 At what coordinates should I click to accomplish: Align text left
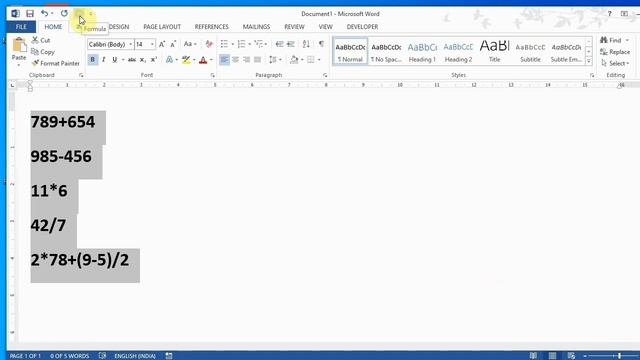click(224, 60)
